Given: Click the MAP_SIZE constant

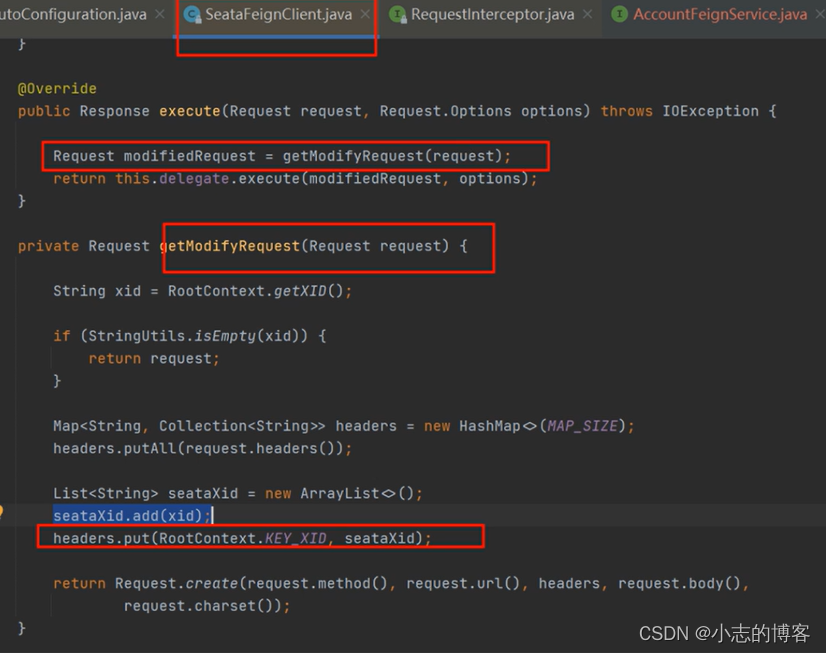Looking at the screenshot, I should [x=582, y=426].
